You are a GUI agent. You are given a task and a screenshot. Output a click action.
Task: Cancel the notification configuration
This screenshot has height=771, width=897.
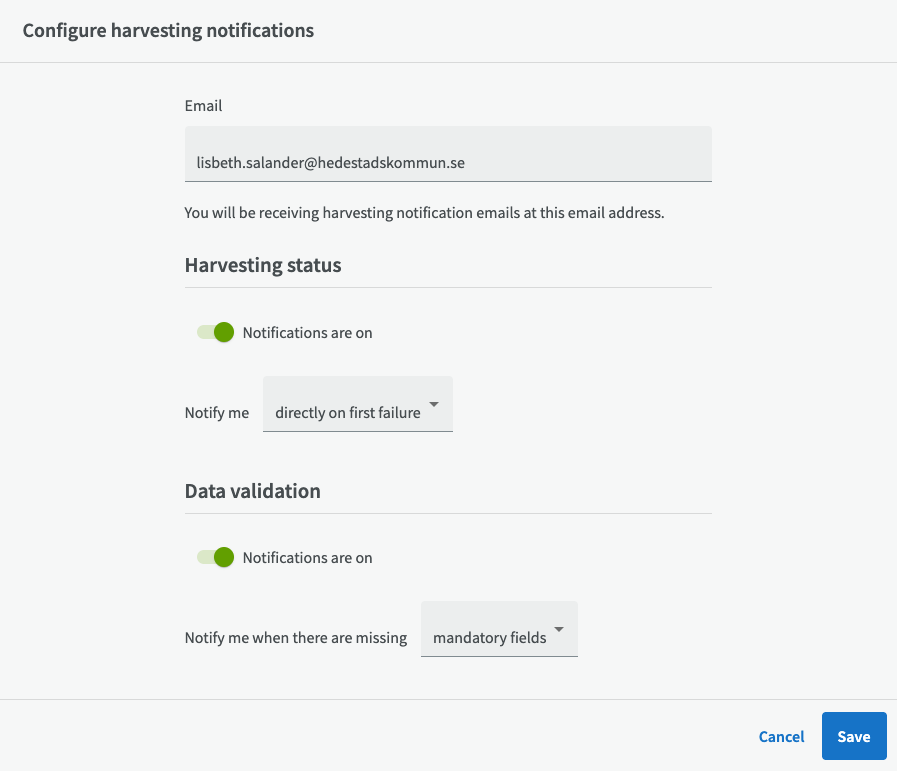781,736
